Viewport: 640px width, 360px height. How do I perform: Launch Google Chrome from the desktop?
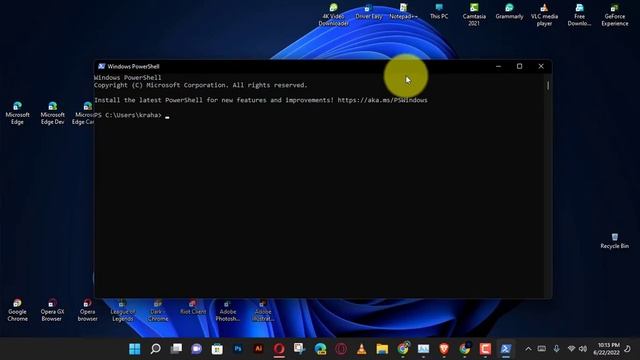17,310
